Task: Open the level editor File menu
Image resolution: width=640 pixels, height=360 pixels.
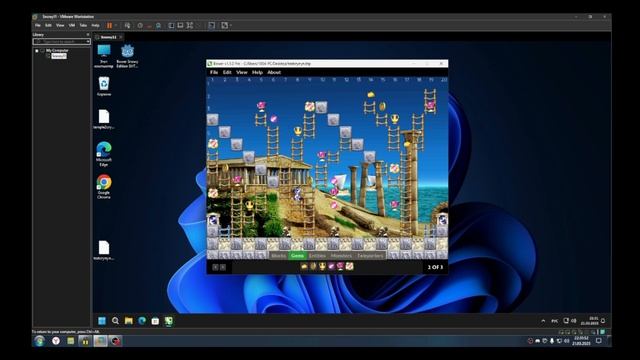Action: point(214,72)
